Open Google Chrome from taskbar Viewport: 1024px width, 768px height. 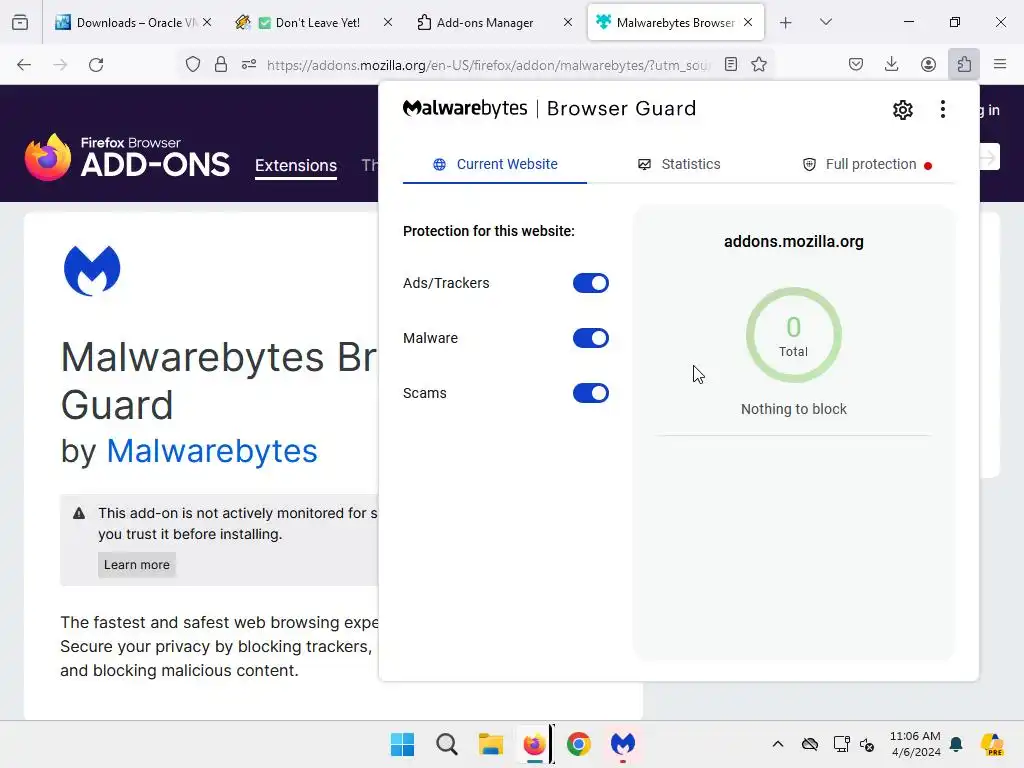click(x=579, y=744)
